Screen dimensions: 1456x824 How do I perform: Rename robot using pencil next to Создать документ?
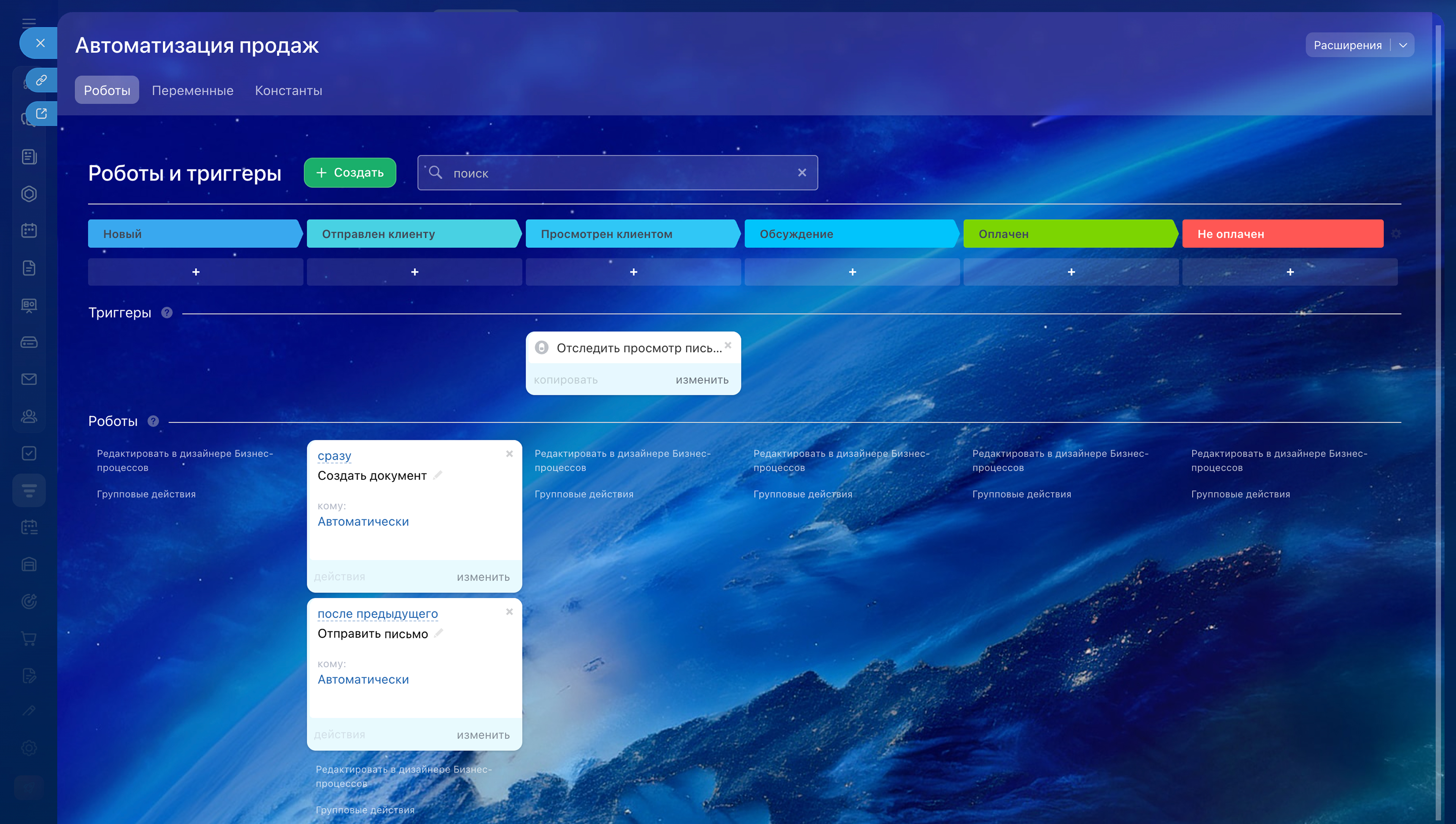click(x=438, y=475)
